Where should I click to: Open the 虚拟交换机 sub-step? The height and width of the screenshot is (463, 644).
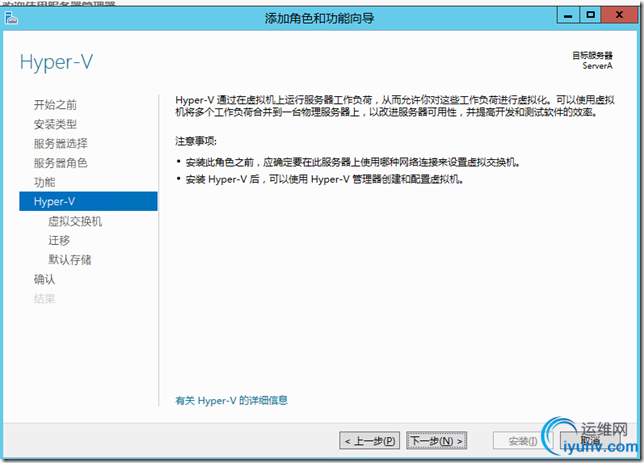[75, 221]
